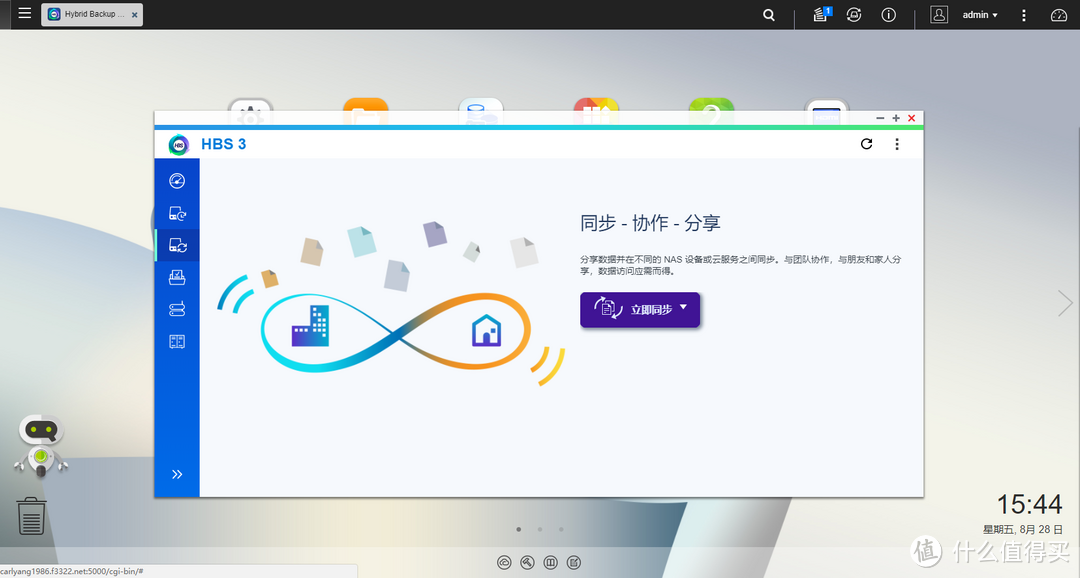Open the search magnifier in top bar
The height and width of the screenshot is (578, 1080).
[769, 14]
